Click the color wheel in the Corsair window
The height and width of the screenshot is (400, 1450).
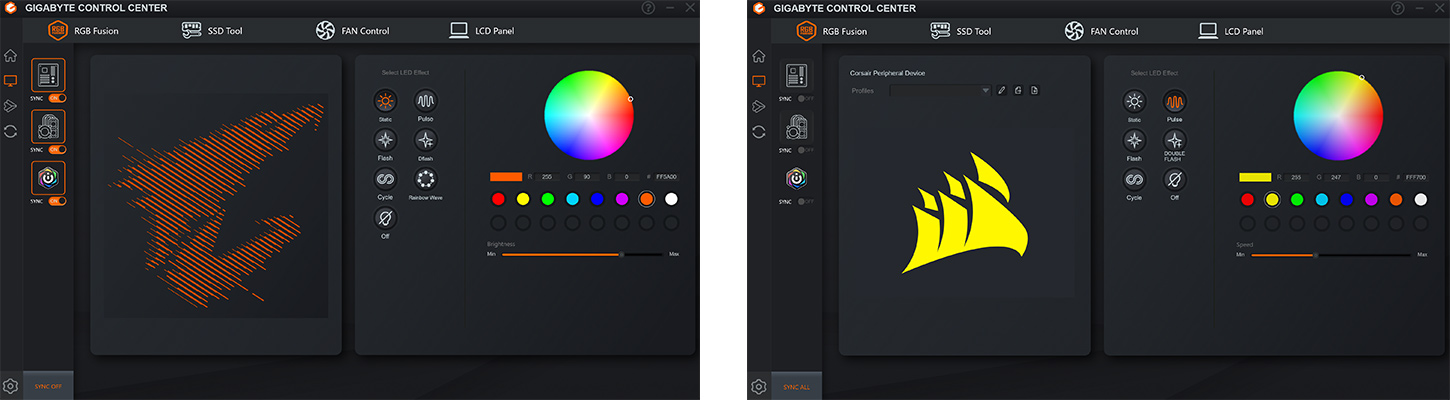click(x=1337, y=115)
